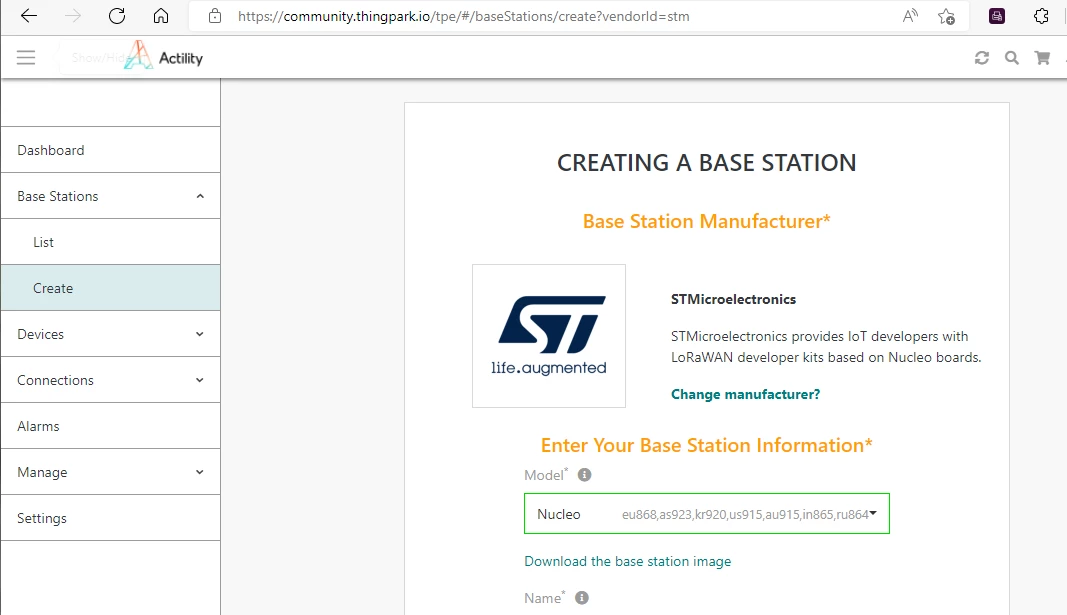The height and width of the screenshot is (615, 1067).
Task: Expand the Manage menu section
Action: pyautogui.click(x=110, y=472)
